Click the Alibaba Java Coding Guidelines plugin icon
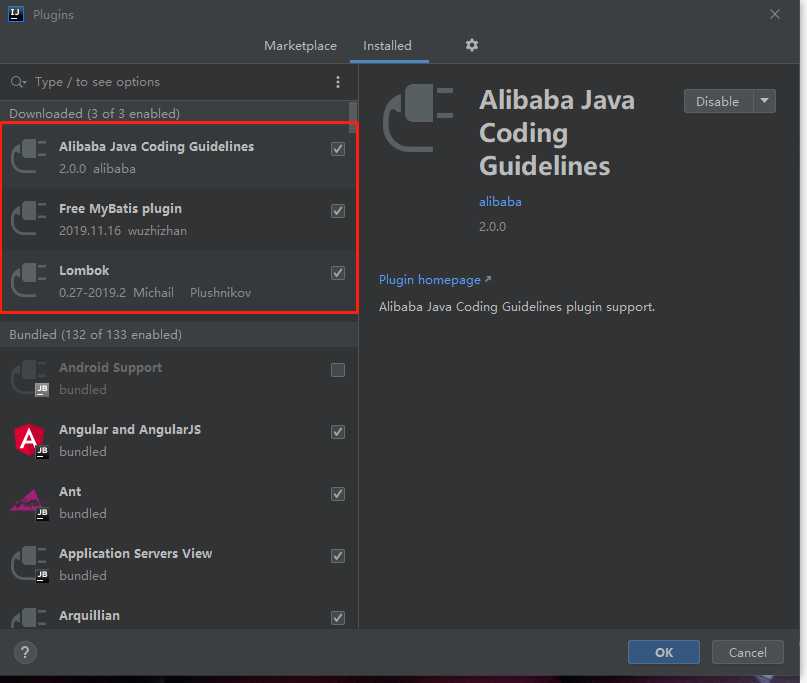 29,156
